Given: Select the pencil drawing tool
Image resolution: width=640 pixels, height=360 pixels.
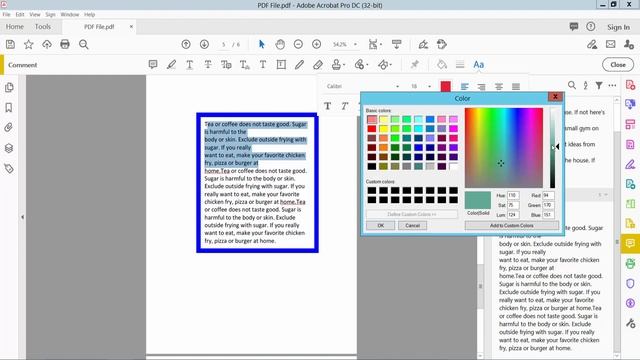Looking at the screenshot, I should [300, 64].
